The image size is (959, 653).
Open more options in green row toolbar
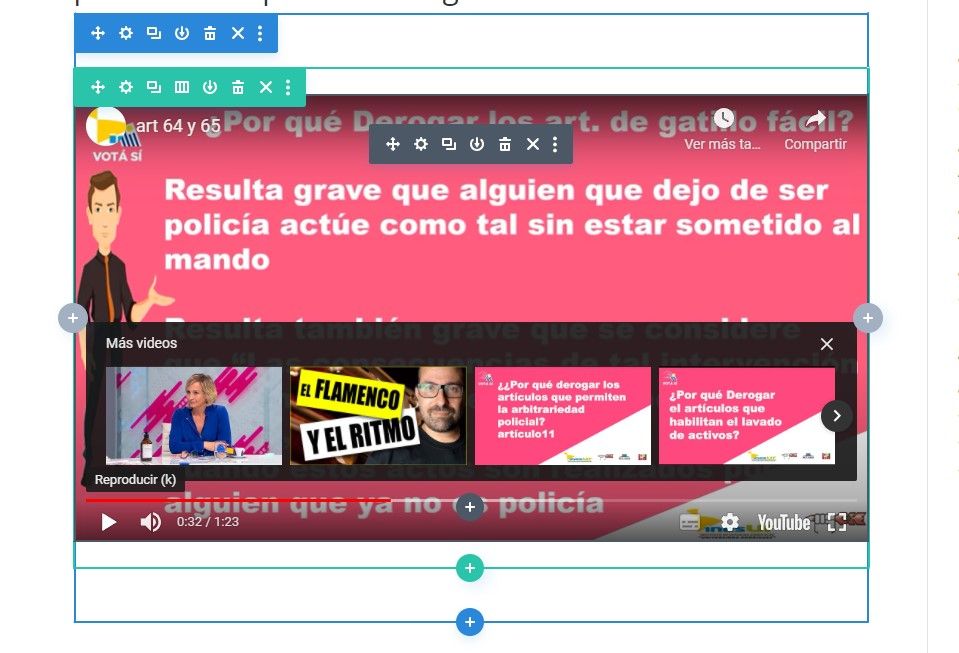[x=288, y=87]
